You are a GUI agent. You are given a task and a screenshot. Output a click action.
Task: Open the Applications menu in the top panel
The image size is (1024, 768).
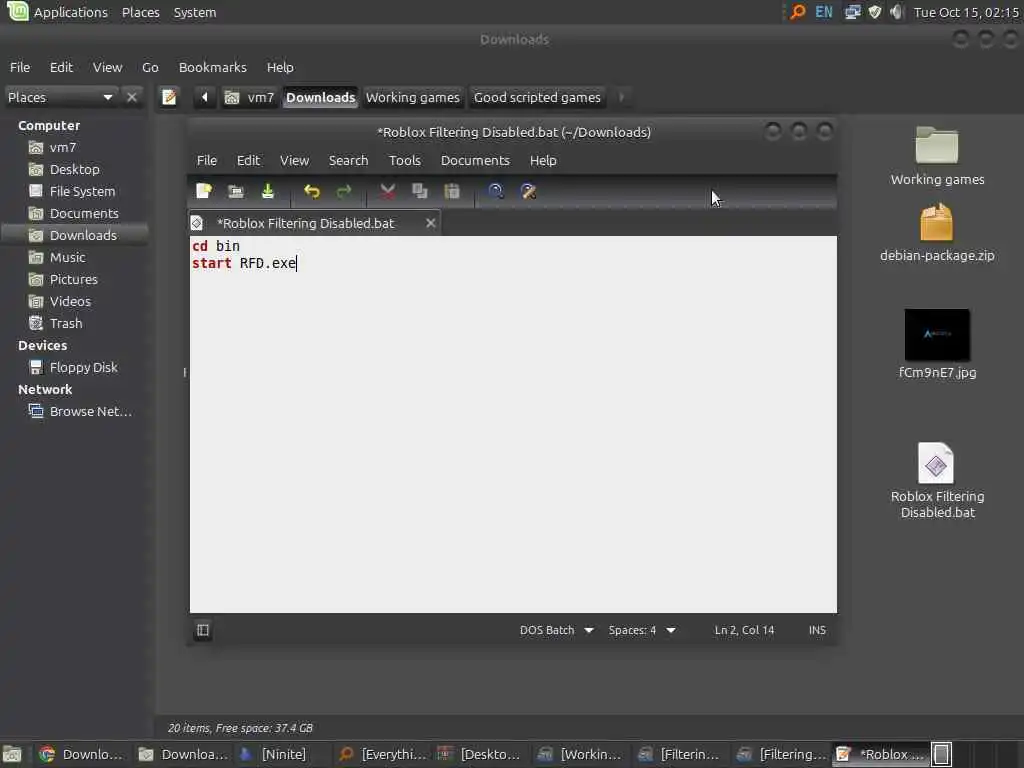pos(57,12)
